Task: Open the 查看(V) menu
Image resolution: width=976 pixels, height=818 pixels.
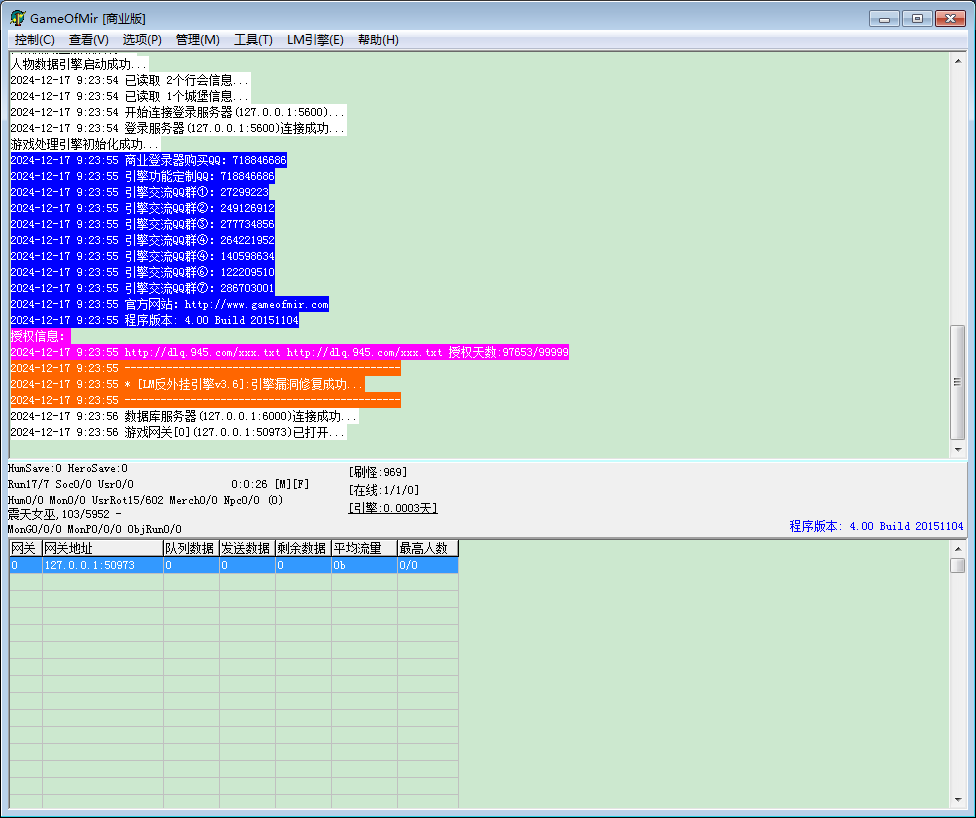Action: (88, 40)
